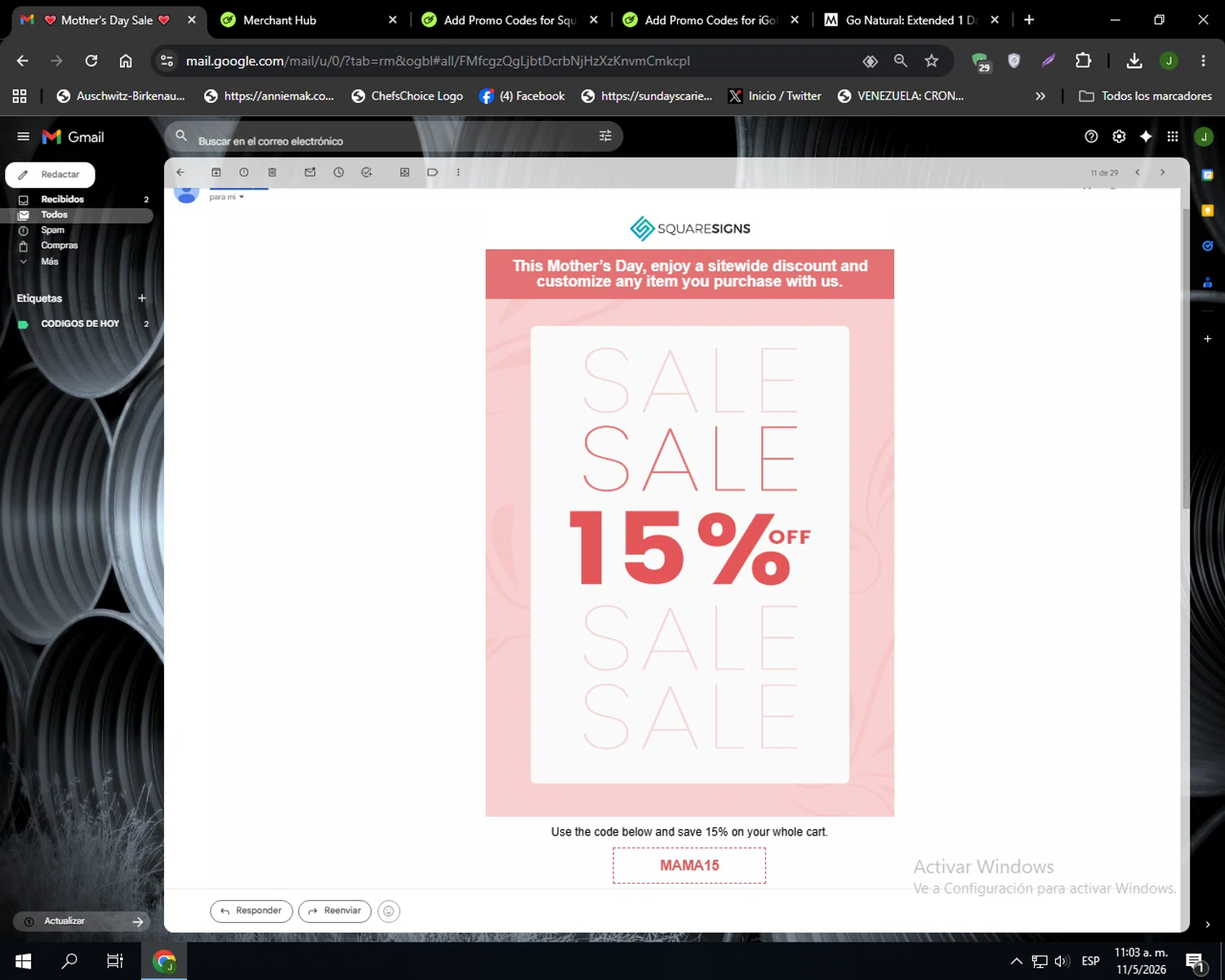Viewport: 1225px width, 980px height.
Task: Click the Chrome address bar URL
Action: pos(438,60)
